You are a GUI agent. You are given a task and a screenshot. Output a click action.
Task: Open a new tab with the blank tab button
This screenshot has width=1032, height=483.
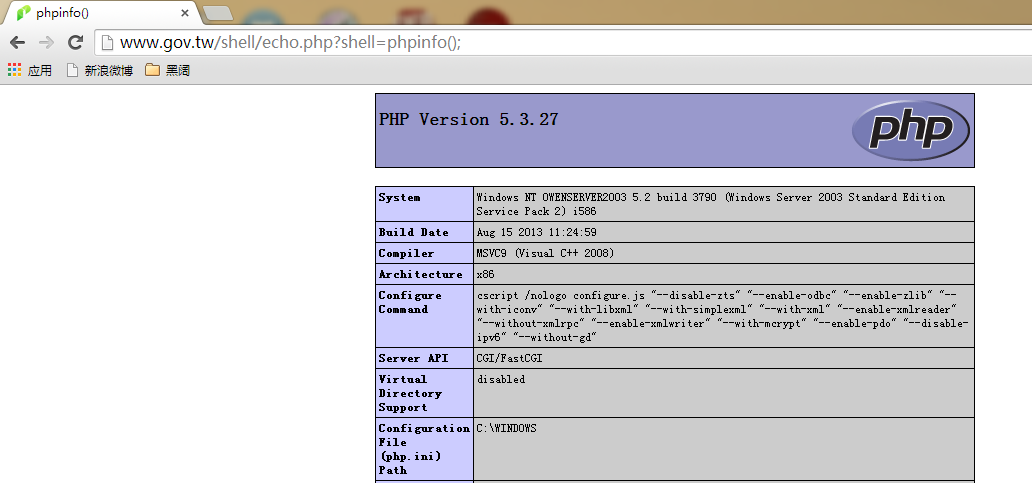tap(218, 13)
